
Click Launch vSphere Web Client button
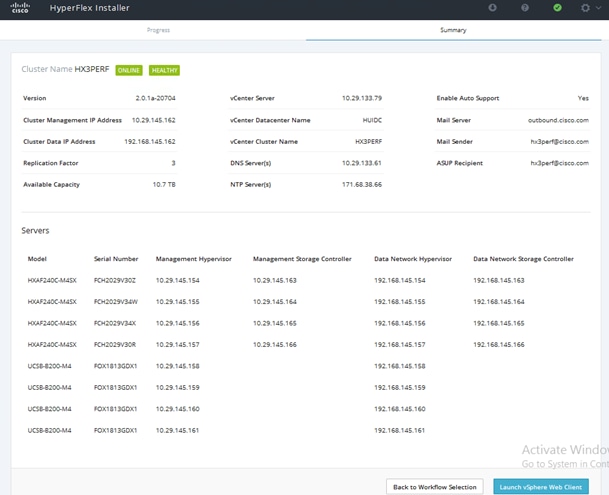tap(541, 487)
